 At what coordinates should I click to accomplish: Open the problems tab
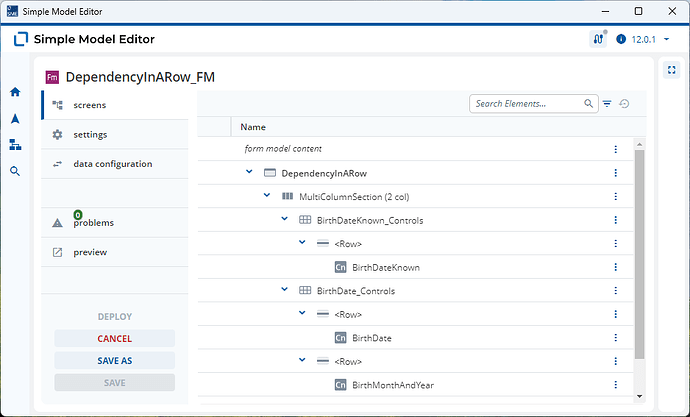[115, 223]
